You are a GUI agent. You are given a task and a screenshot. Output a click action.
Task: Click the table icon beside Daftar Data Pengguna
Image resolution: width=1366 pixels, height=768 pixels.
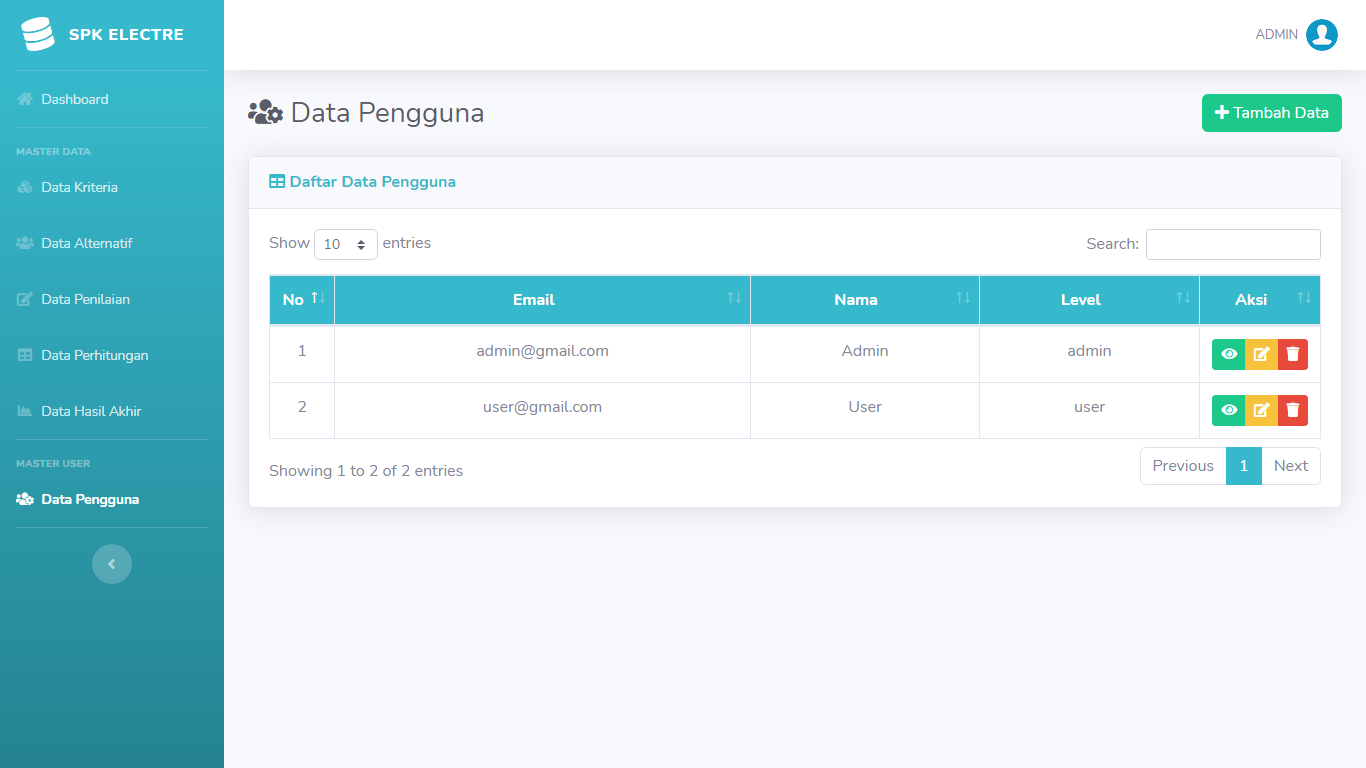[277, 182]
